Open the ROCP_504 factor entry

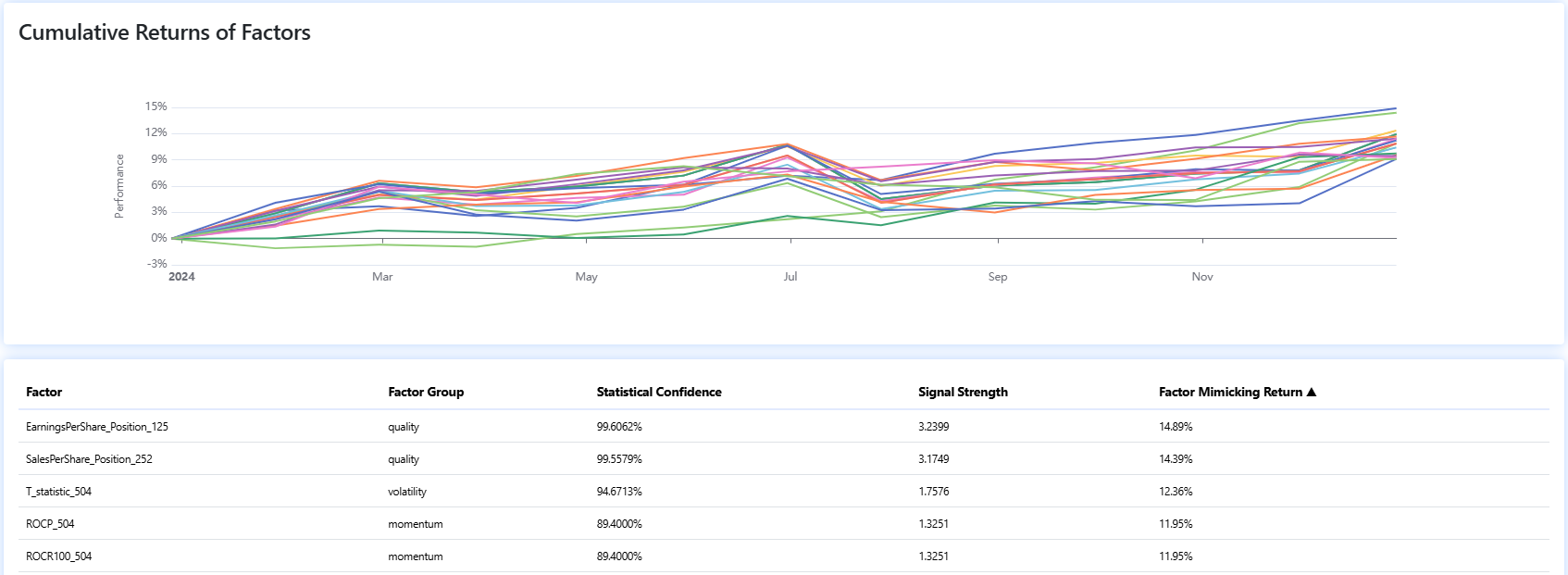[50, 524]
